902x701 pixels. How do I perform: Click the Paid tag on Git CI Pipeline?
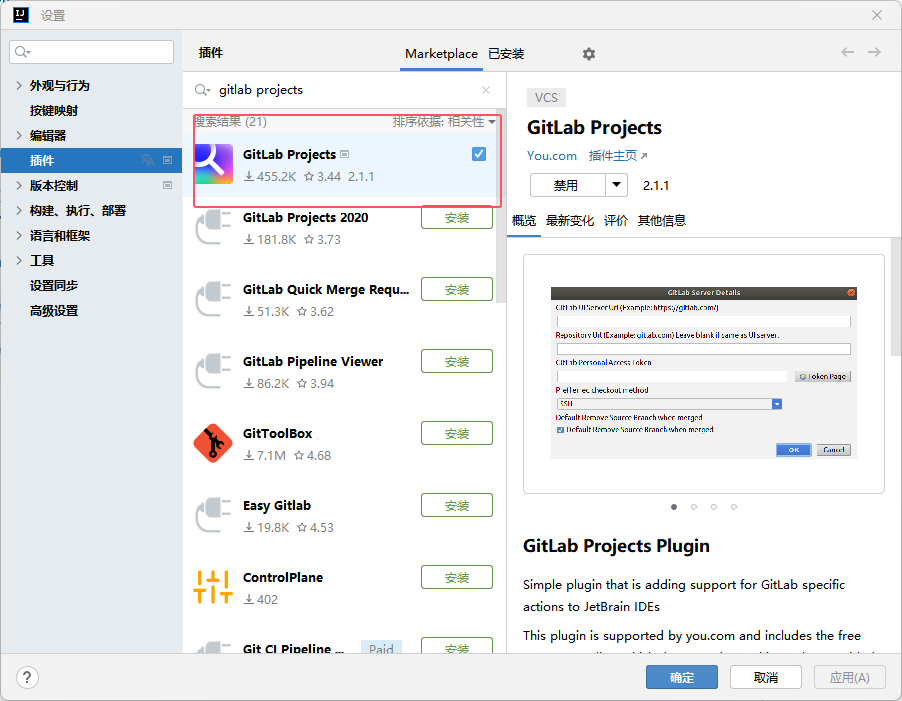coord(381,648)
